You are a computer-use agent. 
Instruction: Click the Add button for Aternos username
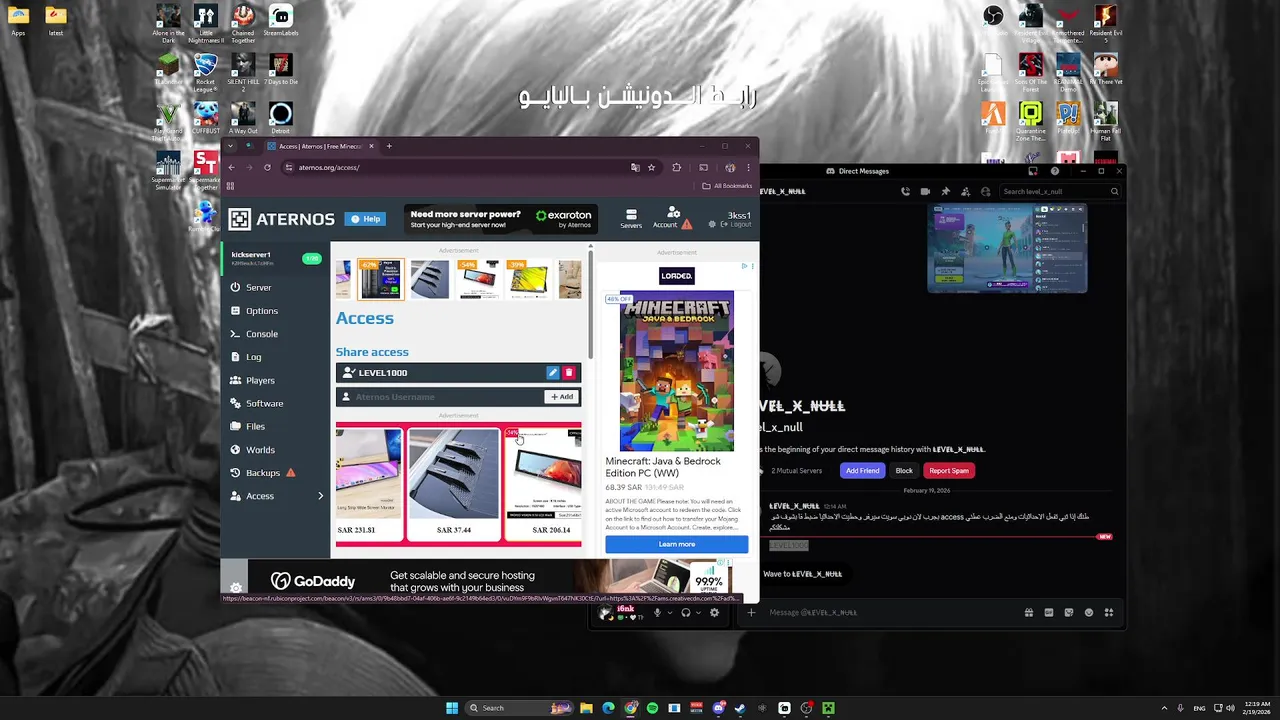coord(562,397)
